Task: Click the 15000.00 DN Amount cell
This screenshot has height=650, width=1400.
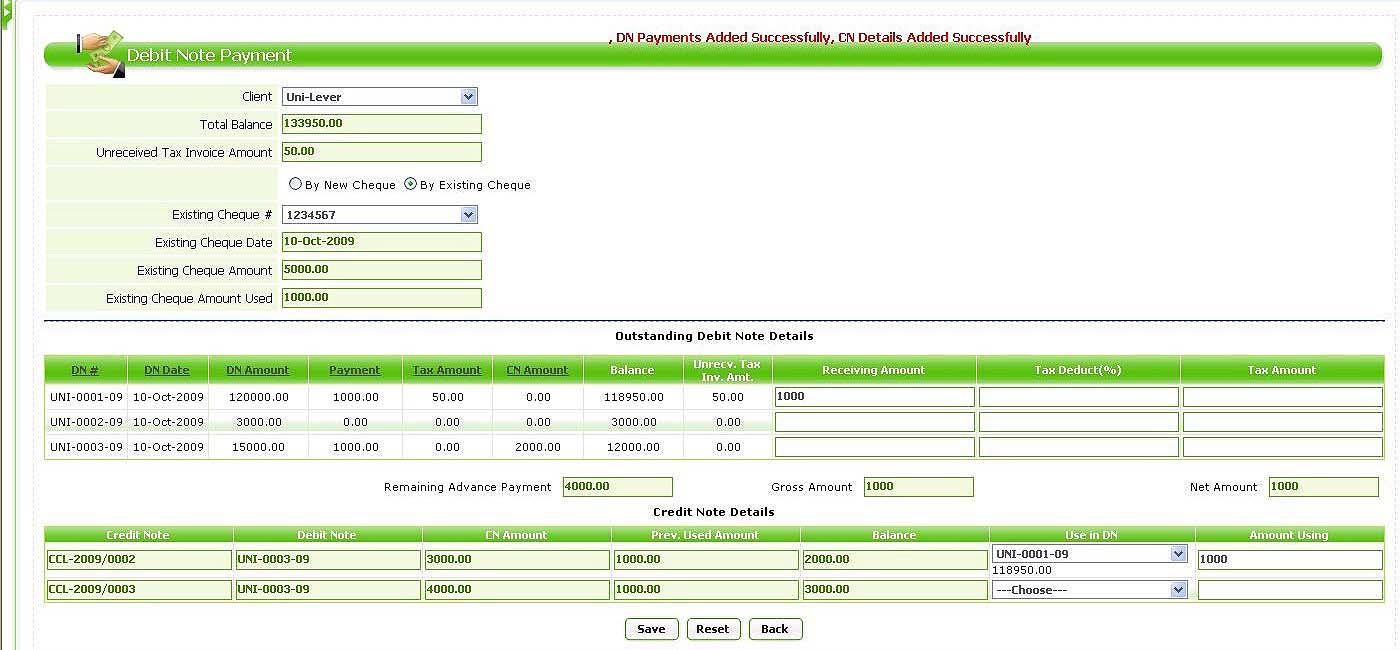Action: point(258,447)
